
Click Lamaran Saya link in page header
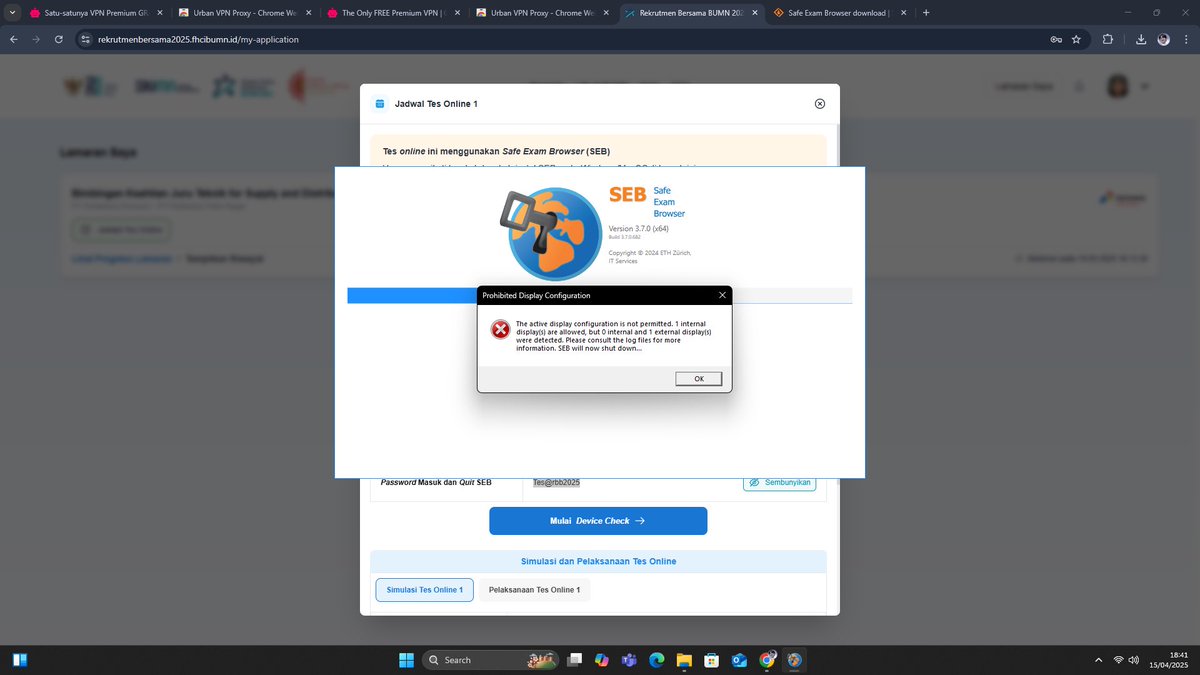(1024, 87)
